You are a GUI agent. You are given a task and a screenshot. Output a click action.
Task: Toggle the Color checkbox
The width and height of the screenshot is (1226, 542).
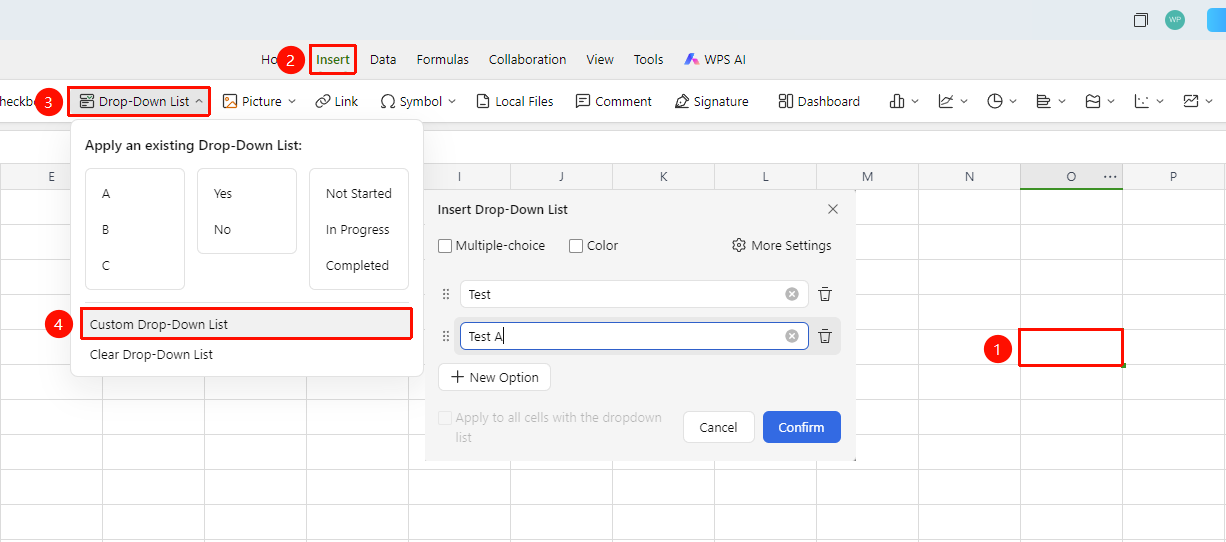[x=576, y=245]
